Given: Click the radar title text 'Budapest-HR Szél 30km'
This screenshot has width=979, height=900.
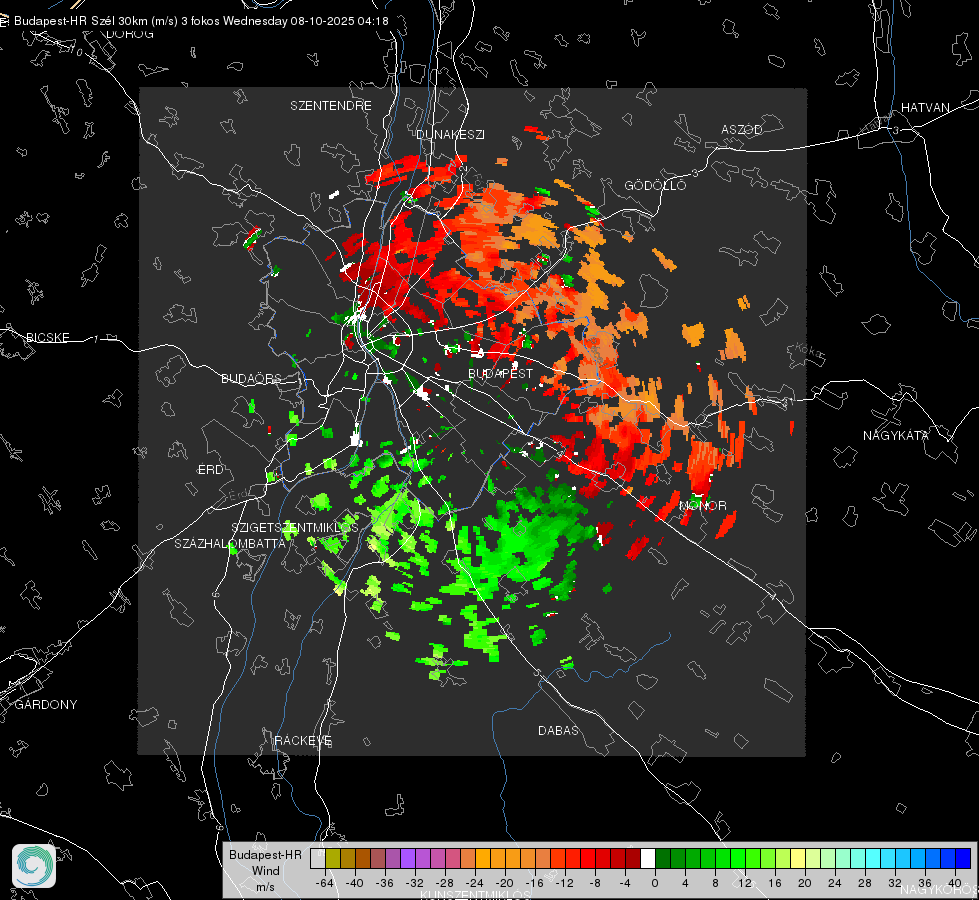Looking at the screenshot, I should [80, 21].
